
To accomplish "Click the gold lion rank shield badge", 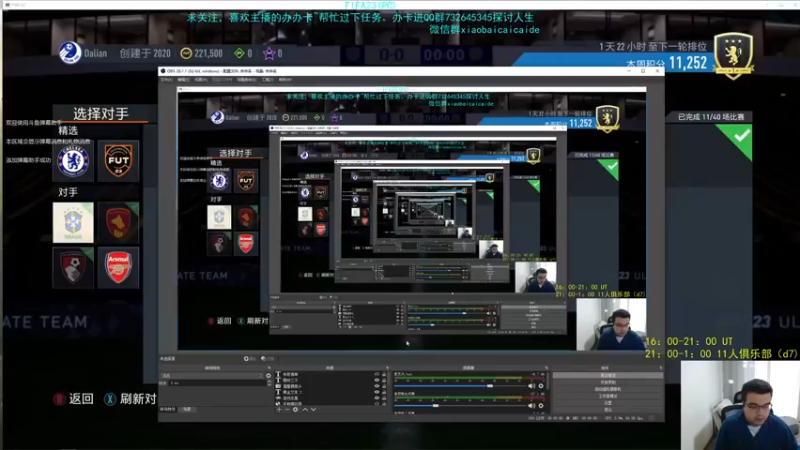I will tap(733, 56).
